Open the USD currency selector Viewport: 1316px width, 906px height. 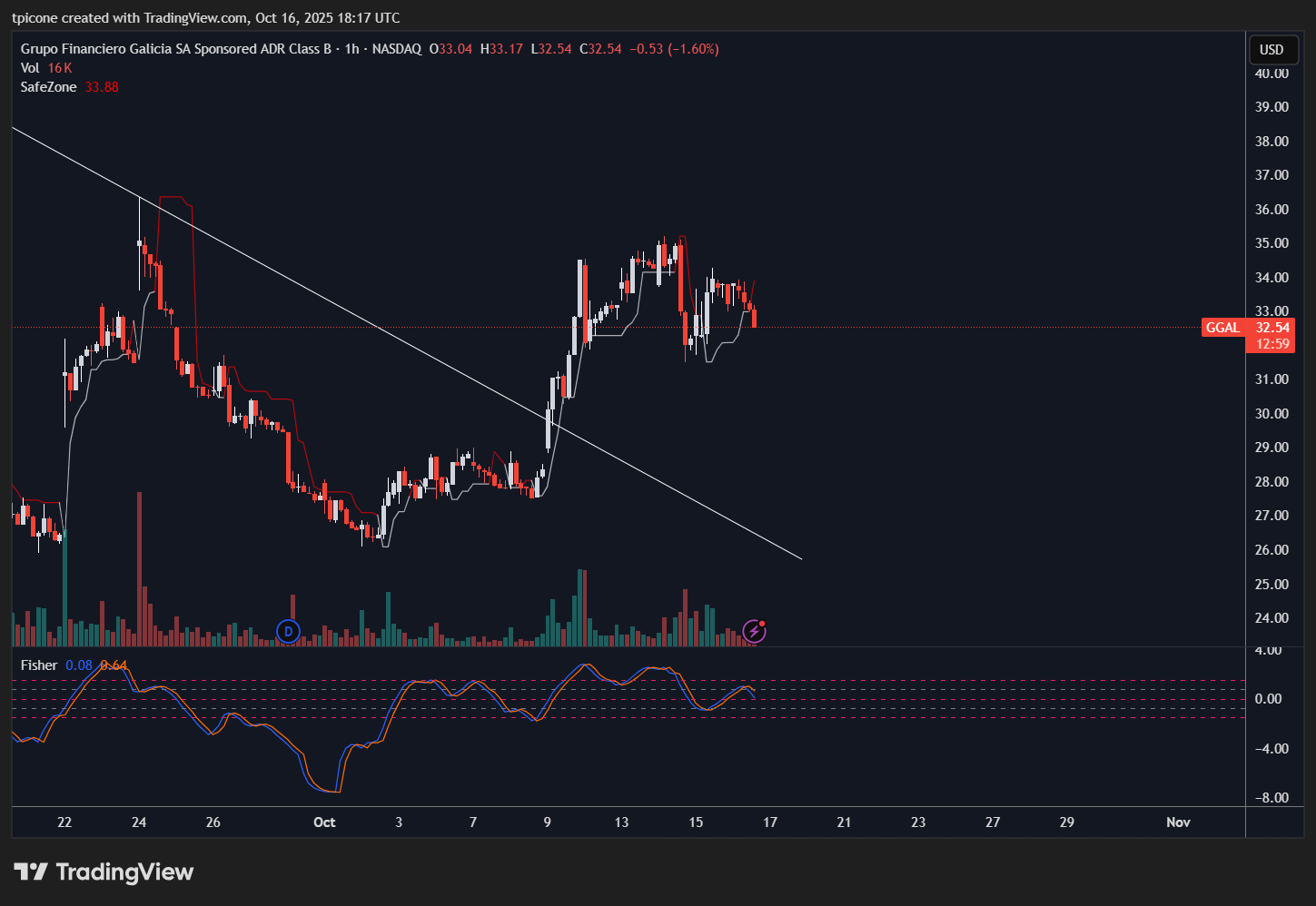(1271, 50)
